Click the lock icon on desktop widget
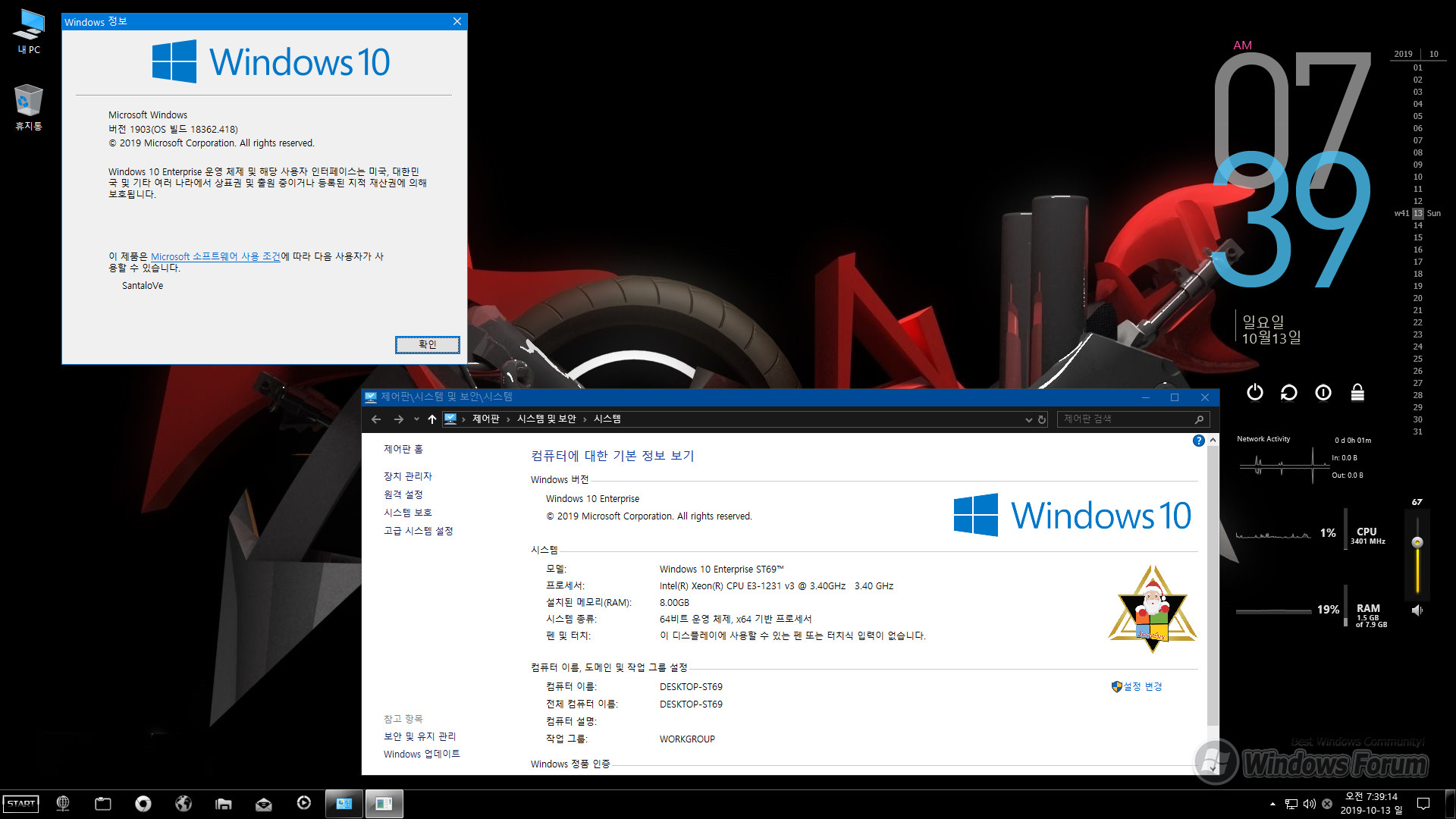Viewport: 1456px width, 819px height. click(x=1357, y=392)
